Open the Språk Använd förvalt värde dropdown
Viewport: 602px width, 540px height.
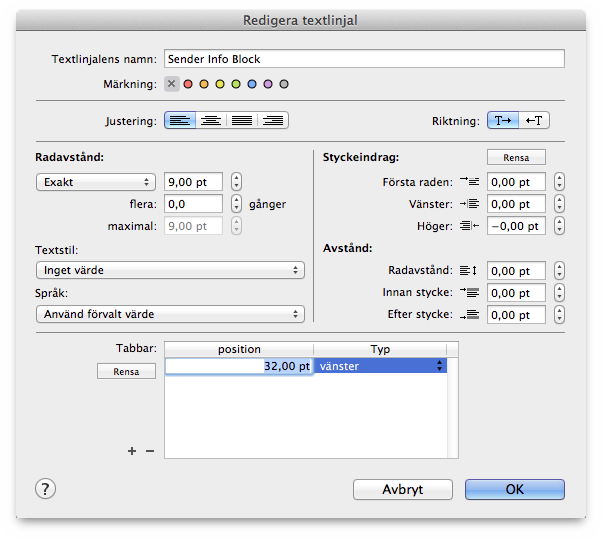coord(170,314)
